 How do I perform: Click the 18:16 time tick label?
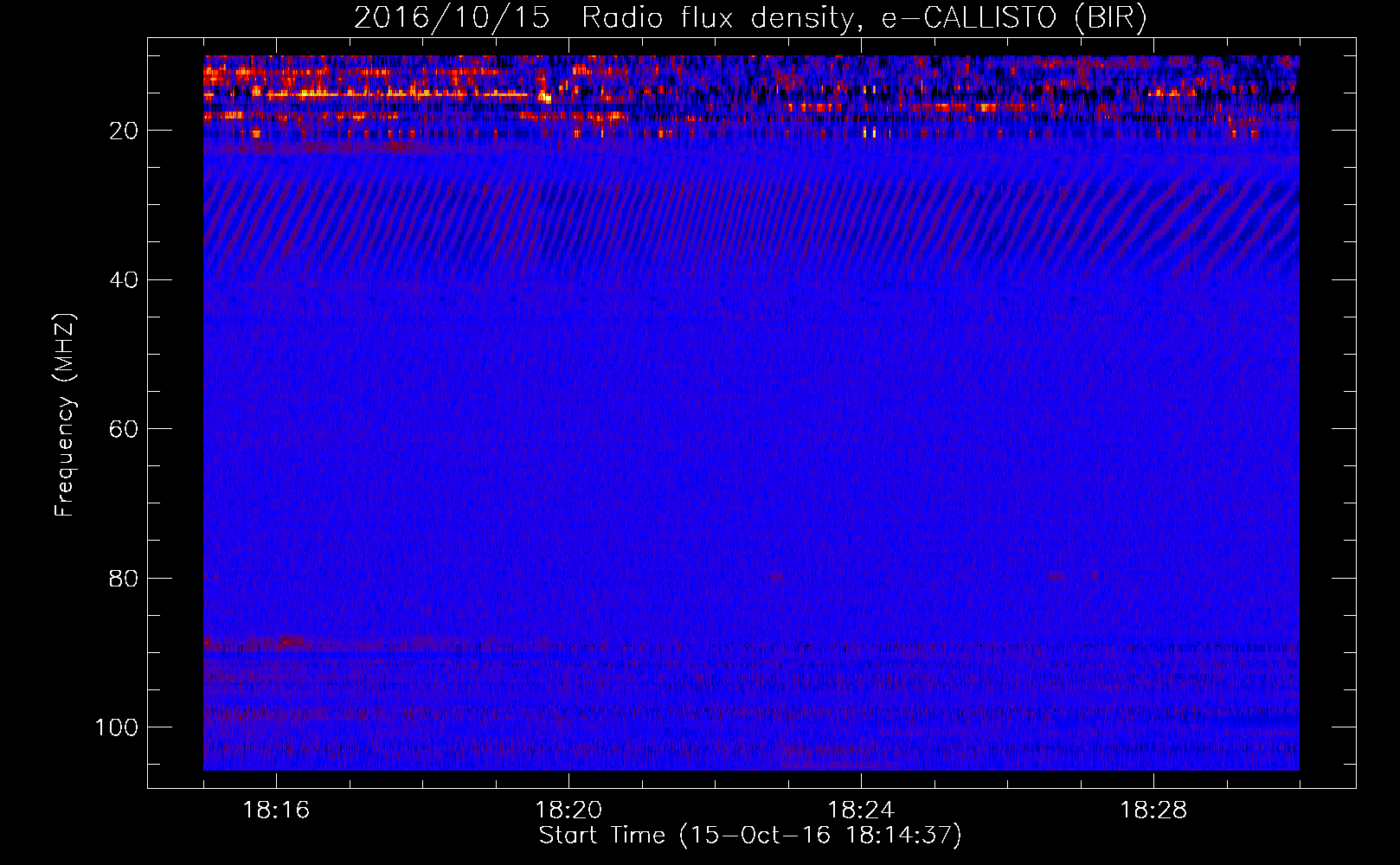pyautogui.click(x=276, y=811)
